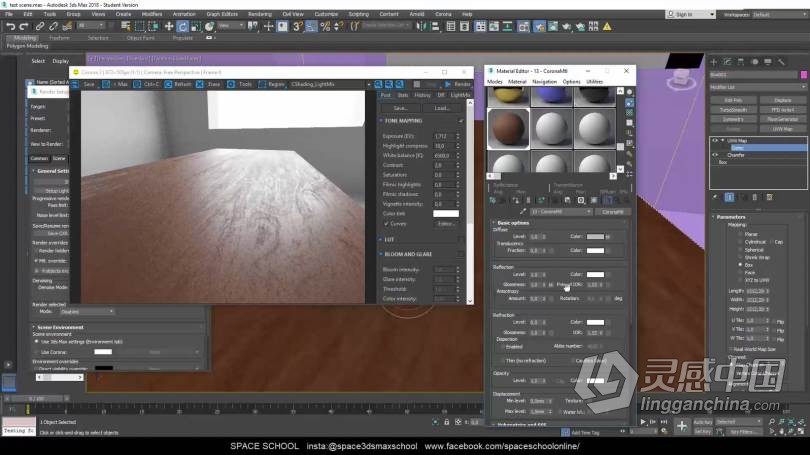Click Save... button in Post tab
The width and height of the screenshot is (810, 455).
coord(400,108)
